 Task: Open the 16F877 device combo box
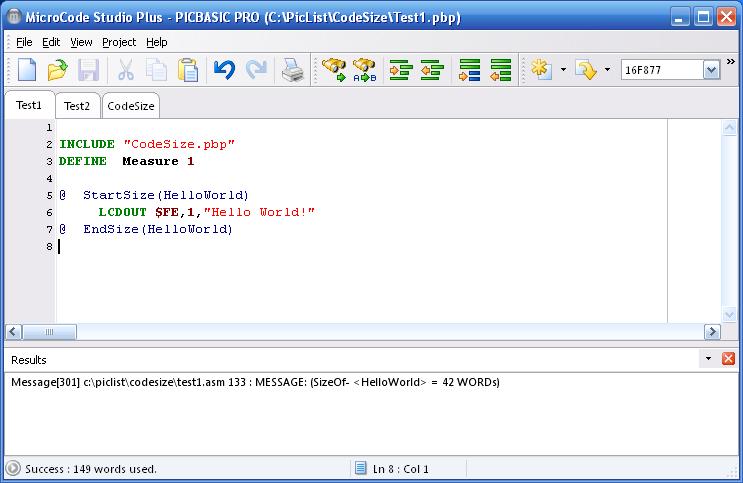click(x=711, y=70)
